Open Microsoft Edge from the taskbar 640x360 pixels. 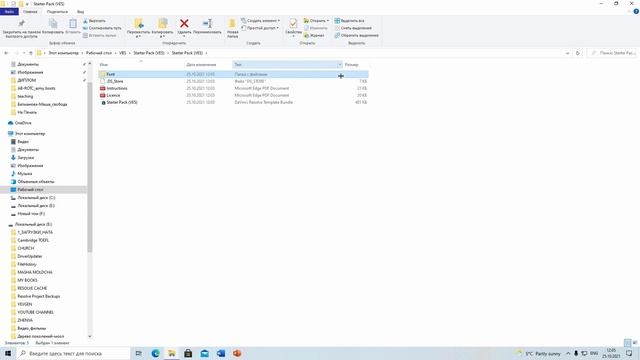pos(155,353)
